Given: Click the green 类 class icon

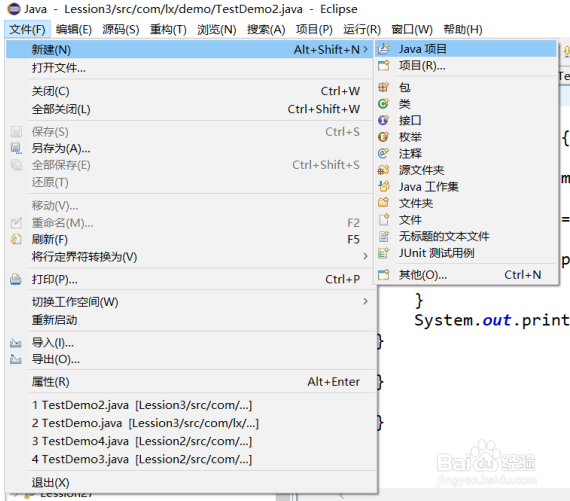Looking at the screenshot, I should pos(384,104).
